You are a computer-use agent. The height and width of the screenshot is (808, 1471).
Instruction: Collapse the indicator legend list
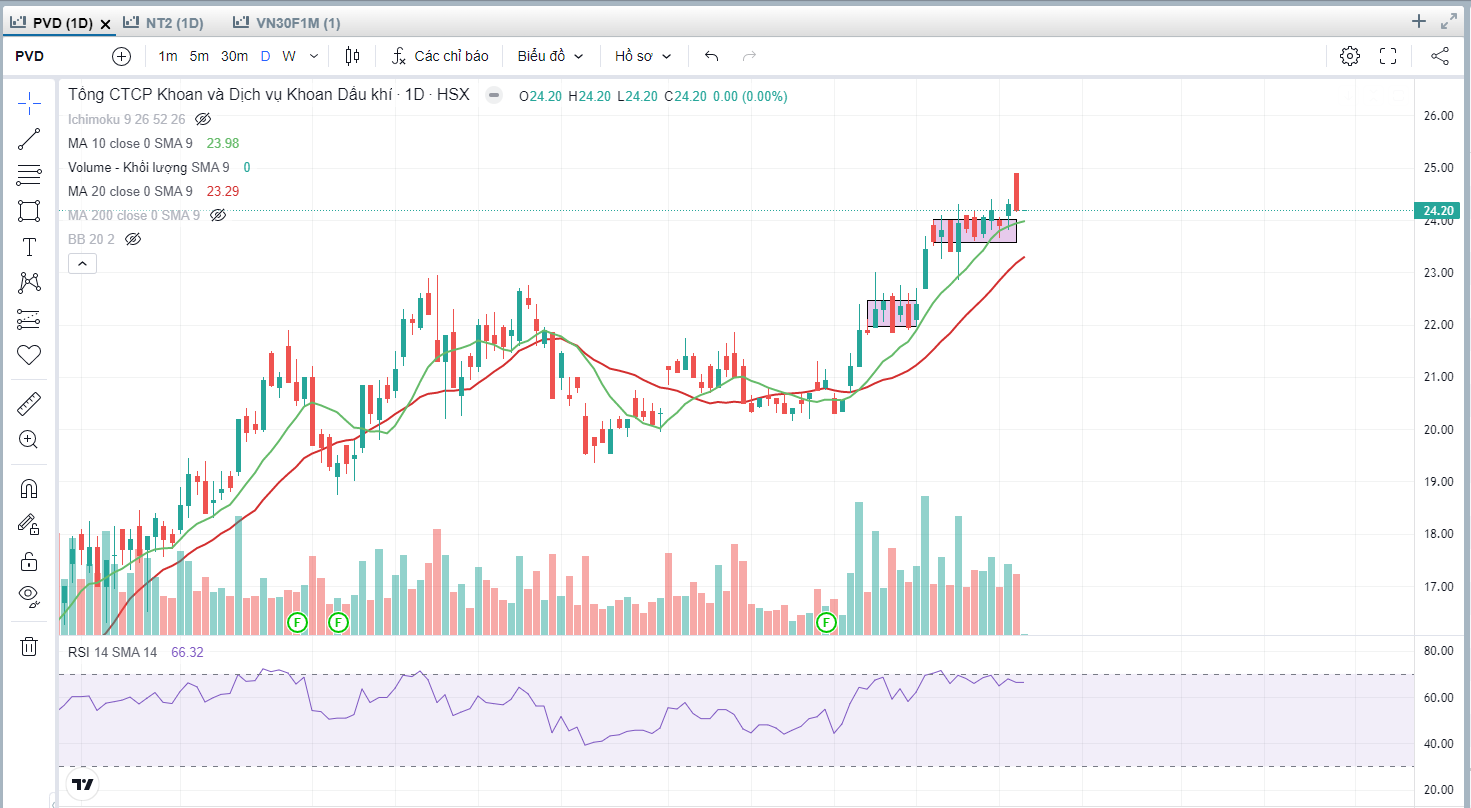point(82,264)
